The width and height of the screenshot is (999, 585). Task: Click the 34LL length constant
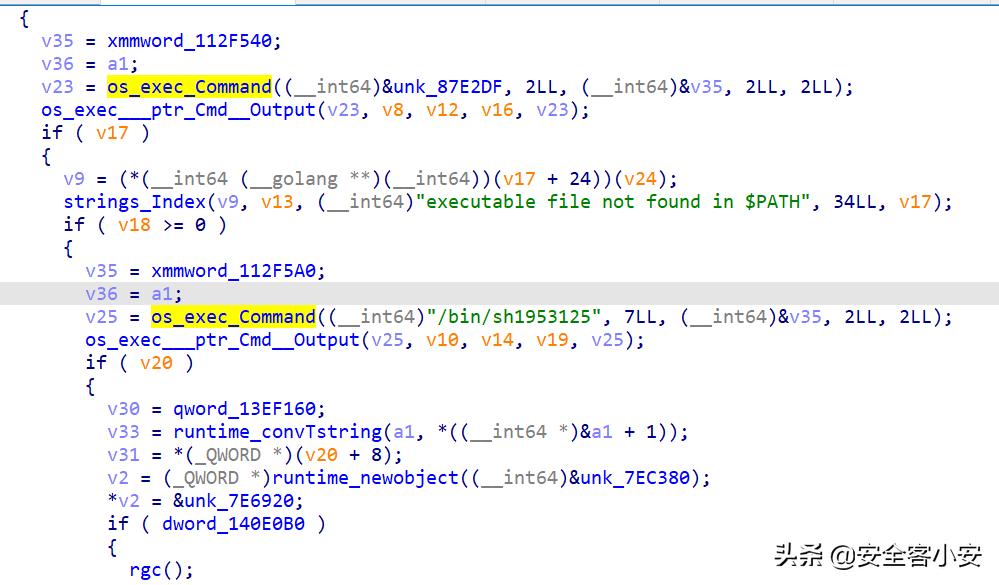pyautogui.click(x=854, y=202)
